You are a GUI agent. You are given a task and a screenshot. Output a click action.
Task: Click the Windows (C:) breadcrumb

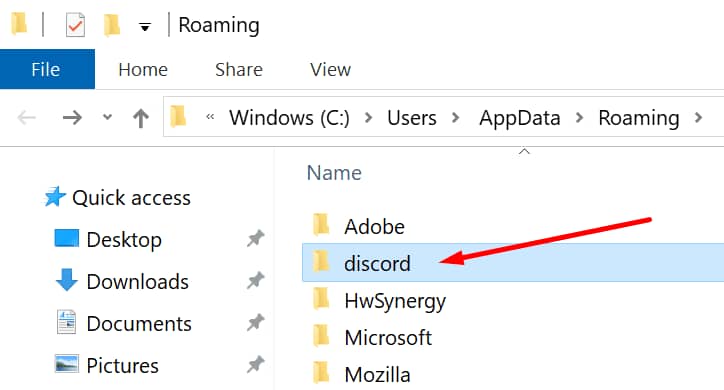point(289,118)
